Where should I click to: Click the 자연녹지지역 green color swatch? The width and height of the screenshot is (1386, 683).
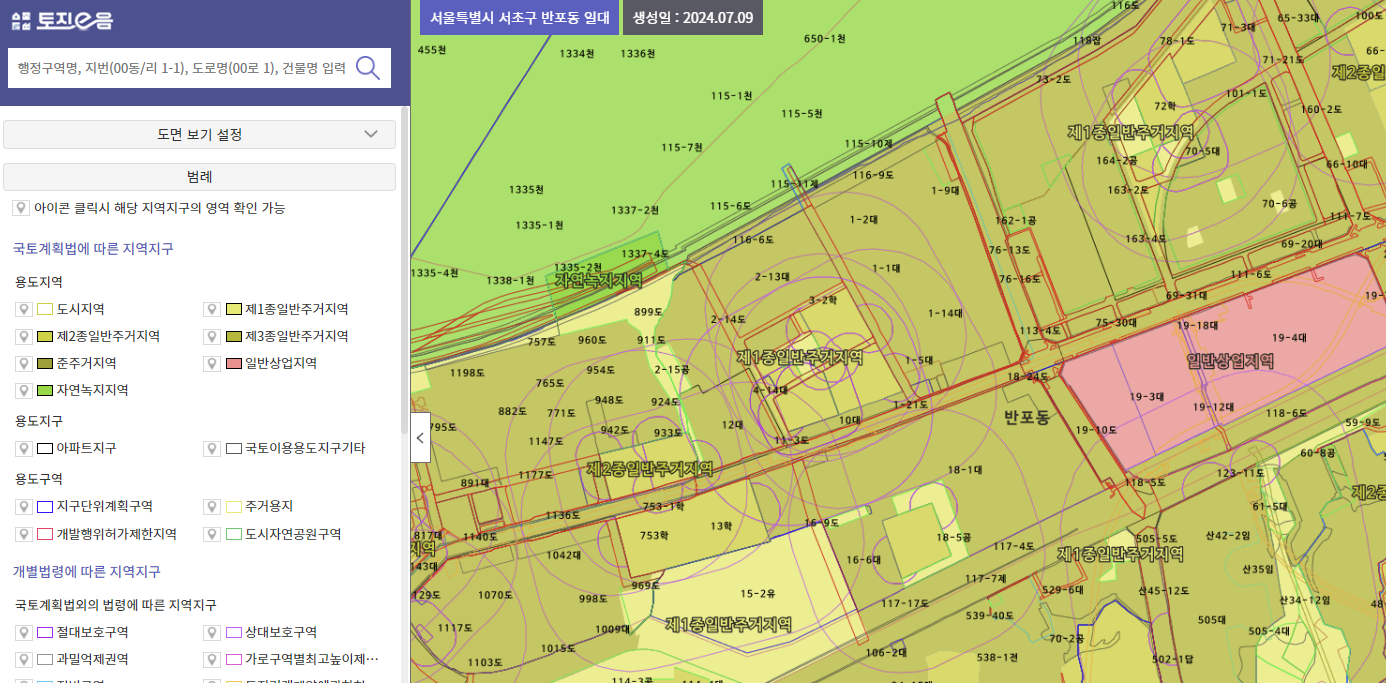coord(45,390)
